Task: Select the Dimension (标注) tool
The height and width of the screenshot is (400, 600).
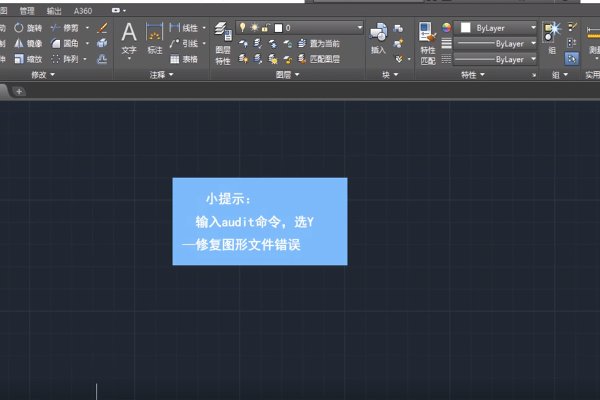Action: [x=155, y=38]
